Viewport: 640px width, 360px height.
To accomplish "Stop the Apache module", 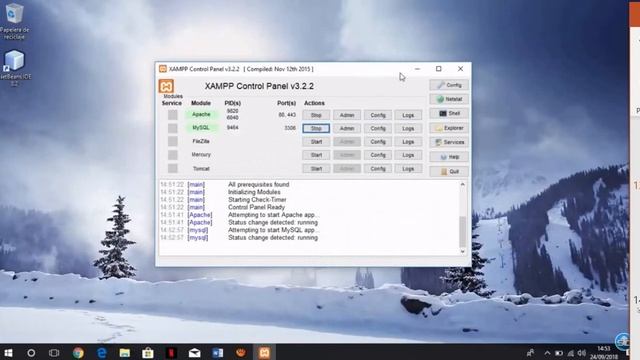I will [316, 115].
